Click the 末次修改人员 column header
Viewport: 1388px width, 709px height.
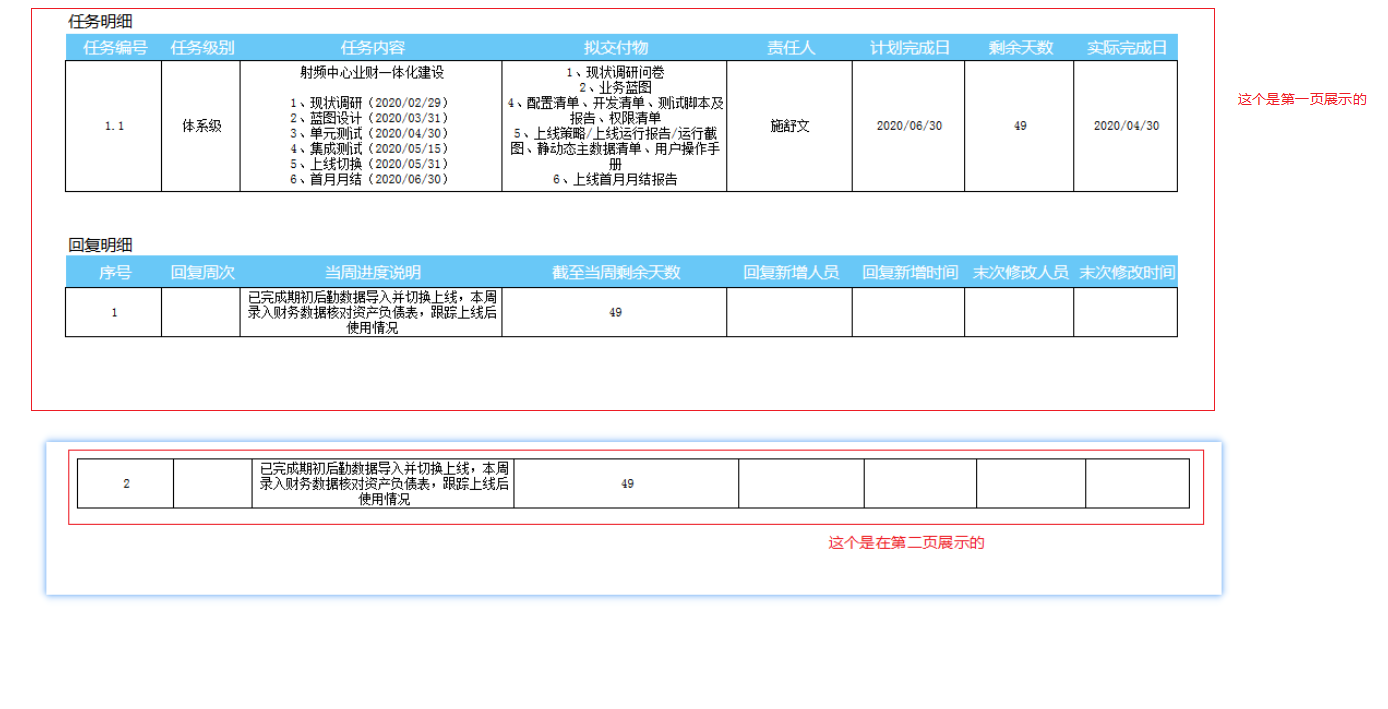point(1020,272)
